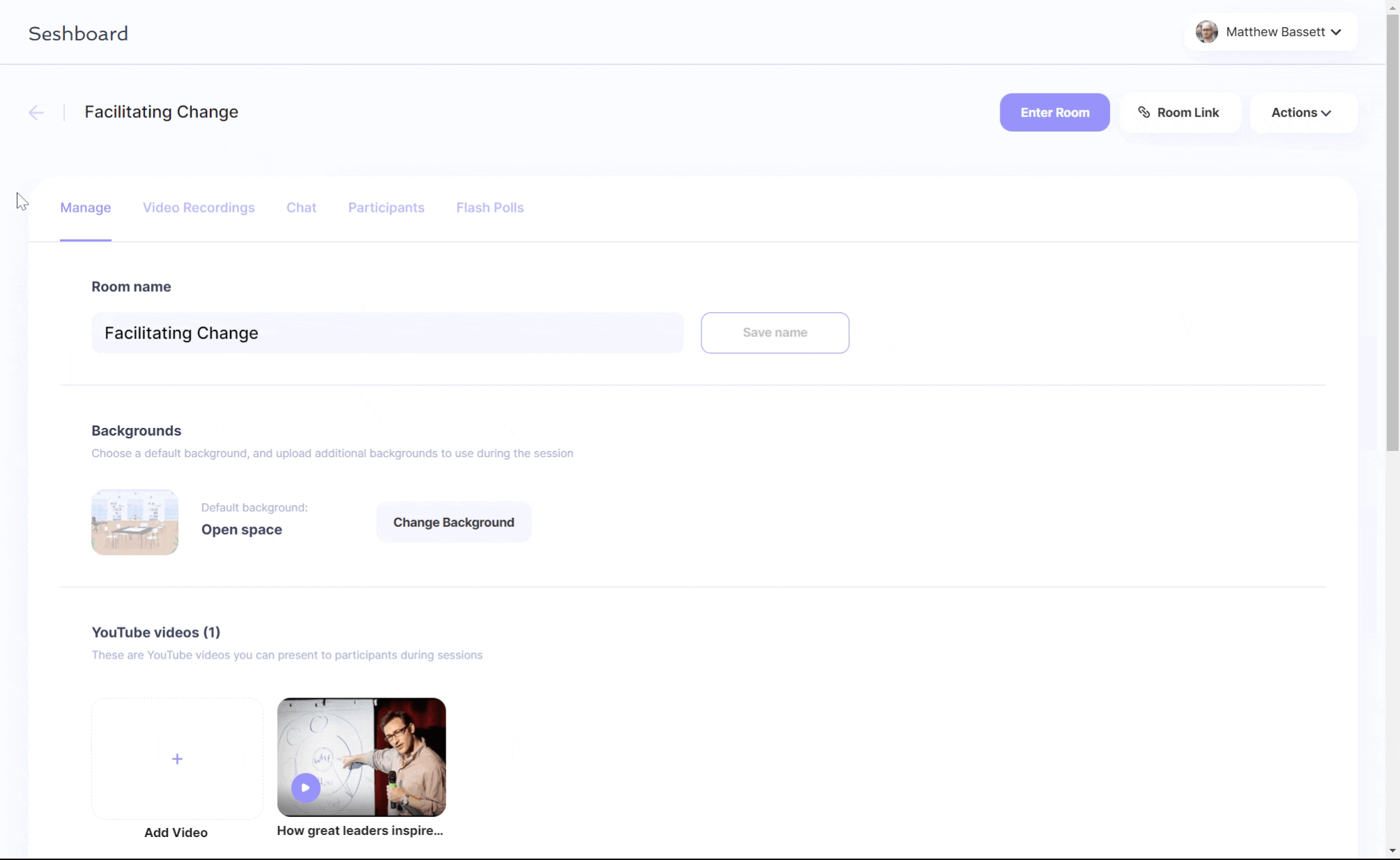
Task: Click the Save name button
Action: tap(775, 333)
